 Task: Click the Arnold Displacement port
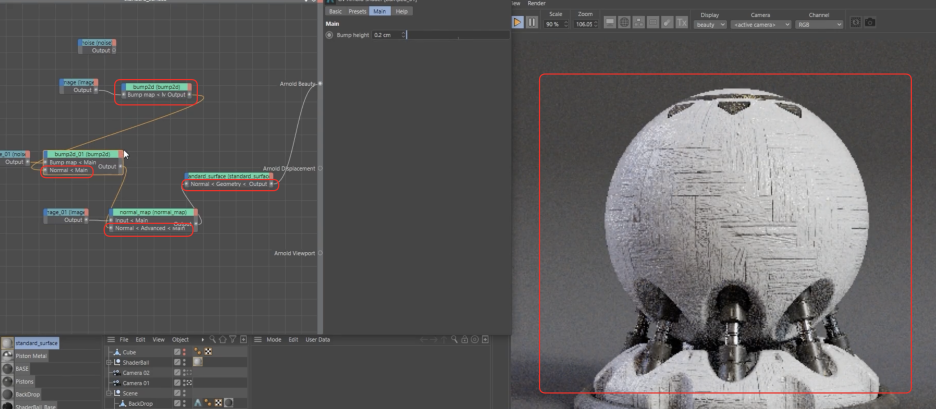pyautogui.click(x=320, y=168)
